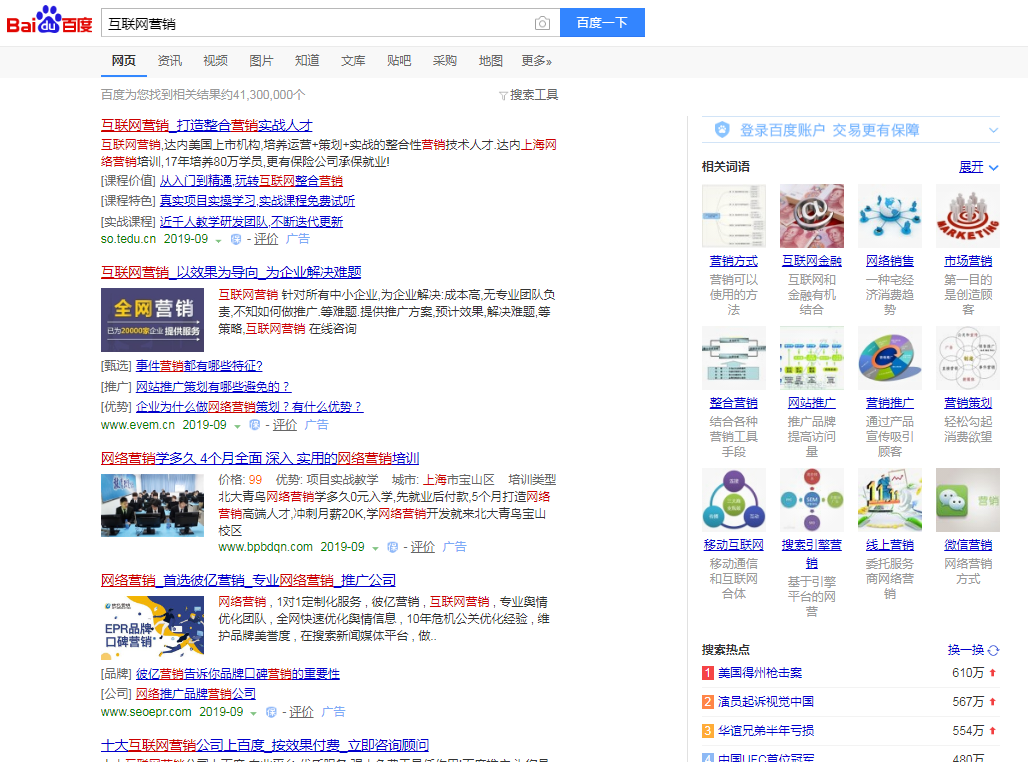Expand the 相关词语 section with 展开

[978, 167]
